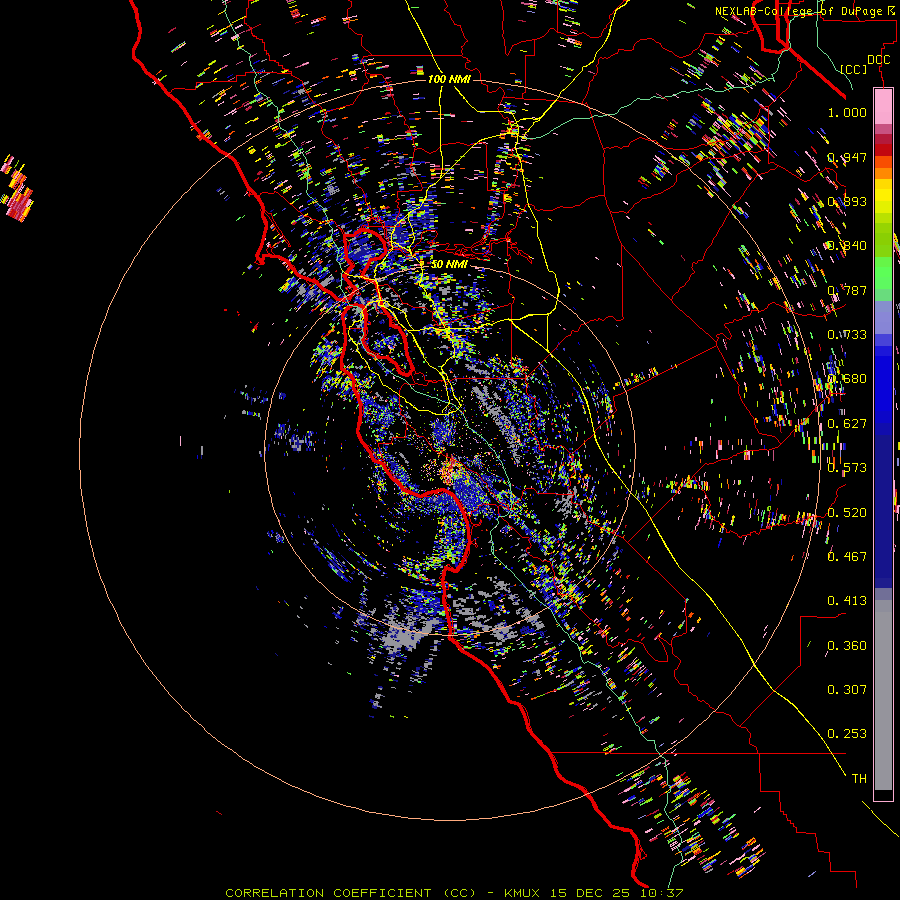Image resolution: width=900 pixels, height=900 pixels.
Task: Click the 0.787 legend value
Action: click(847, 290)
